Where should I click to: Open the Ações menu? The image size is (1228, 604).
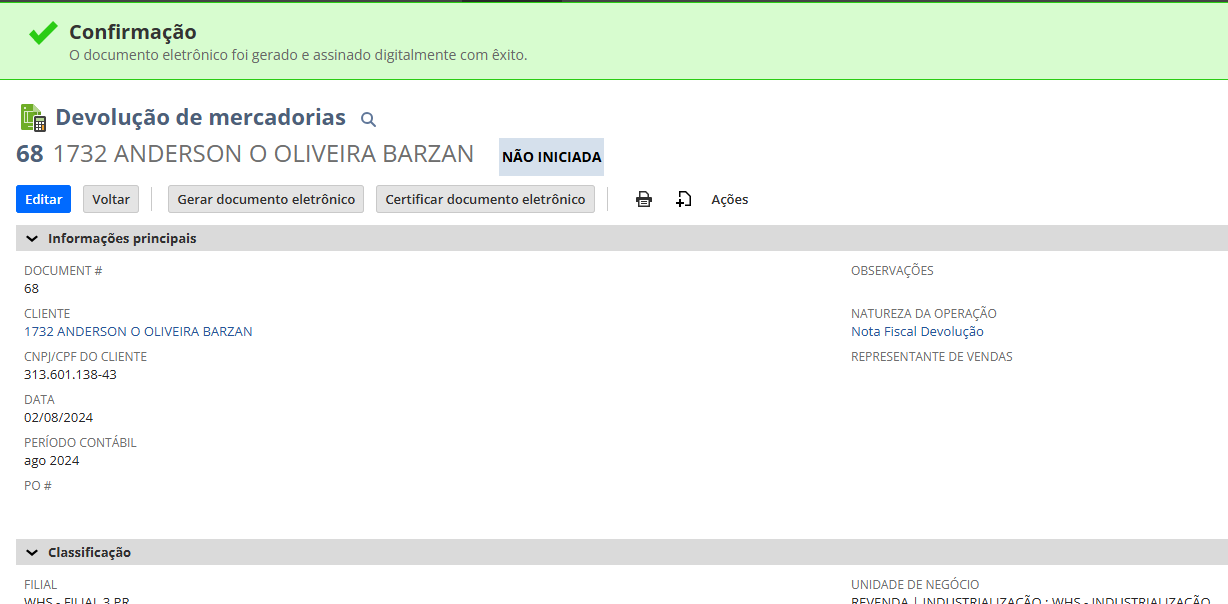pos(729,200)
